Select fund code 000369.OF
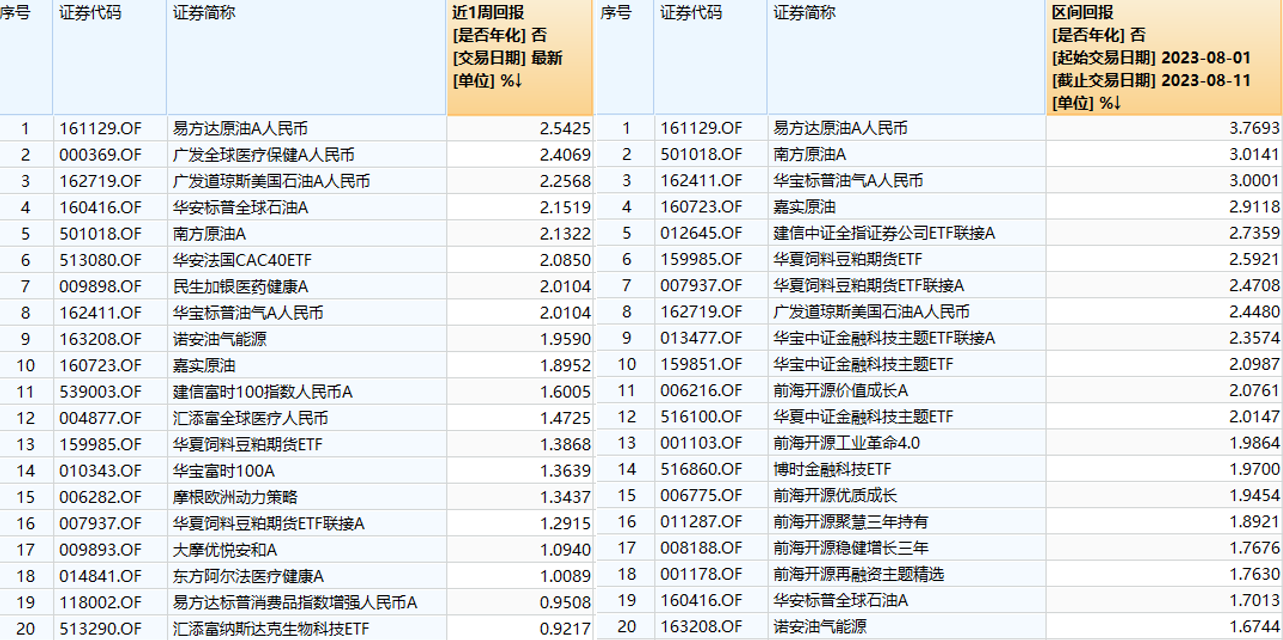Viewport: 1283px width, 640px height. point(101,155)
